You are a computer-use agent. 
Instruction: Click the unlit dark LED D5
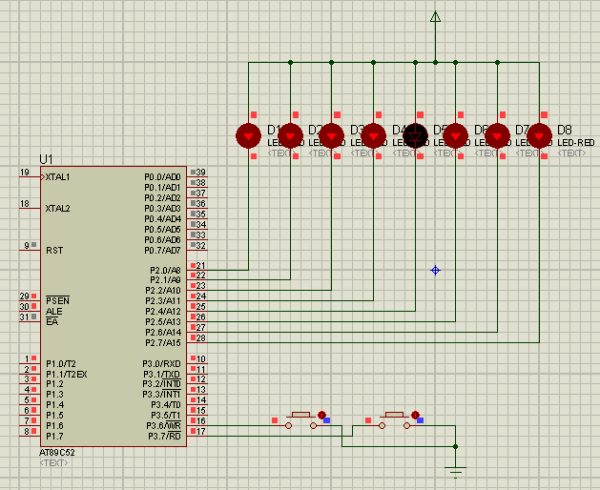415,135
